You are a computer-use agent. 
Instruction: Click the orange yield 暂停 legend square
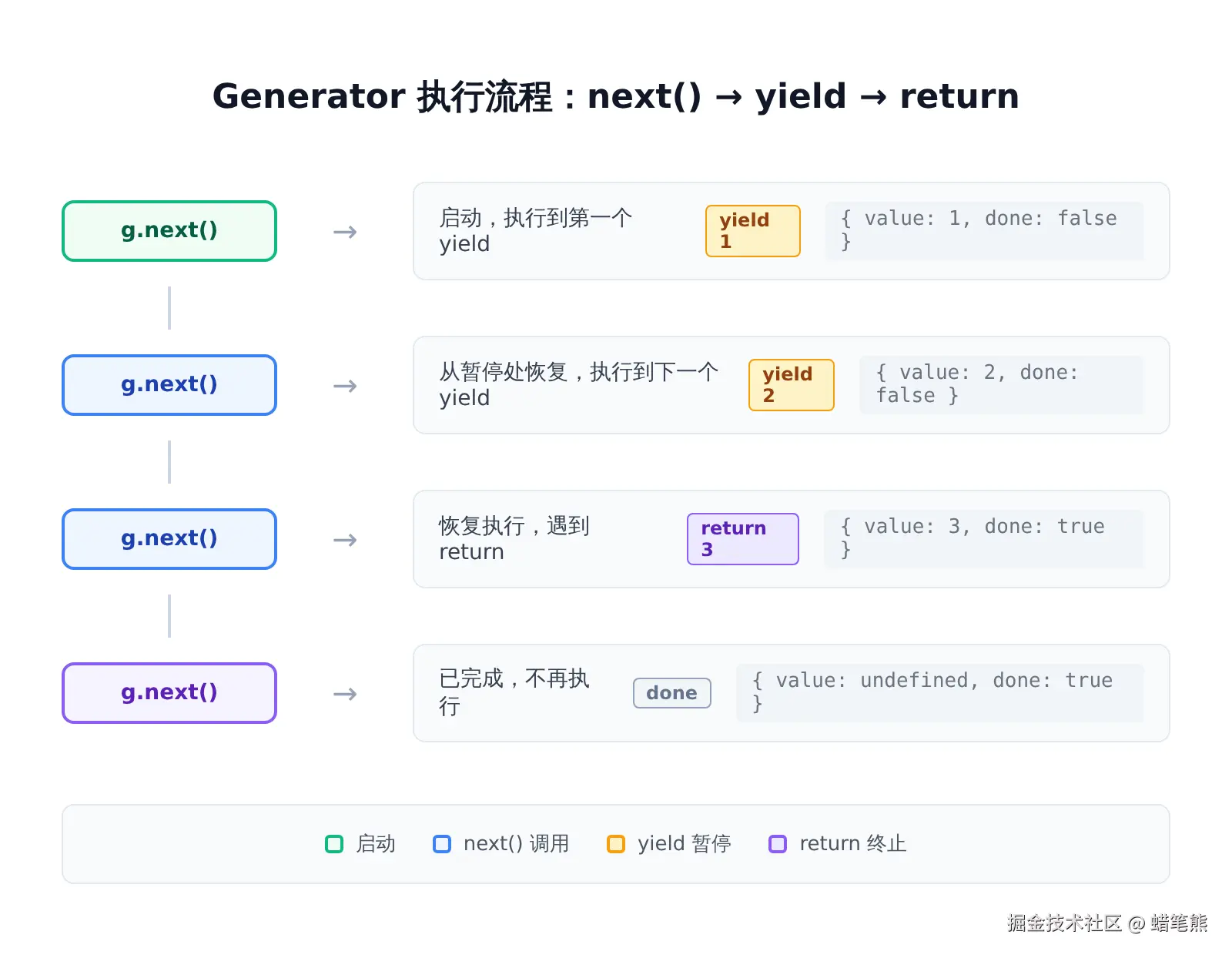pos(616,844)
